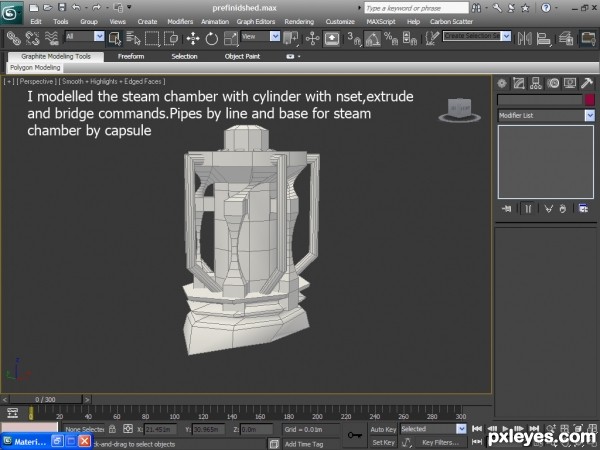Save the file with the floppy icon
The width and height of the screenshot is (600, 450).
pyautogui.click(x=61, y=8)
